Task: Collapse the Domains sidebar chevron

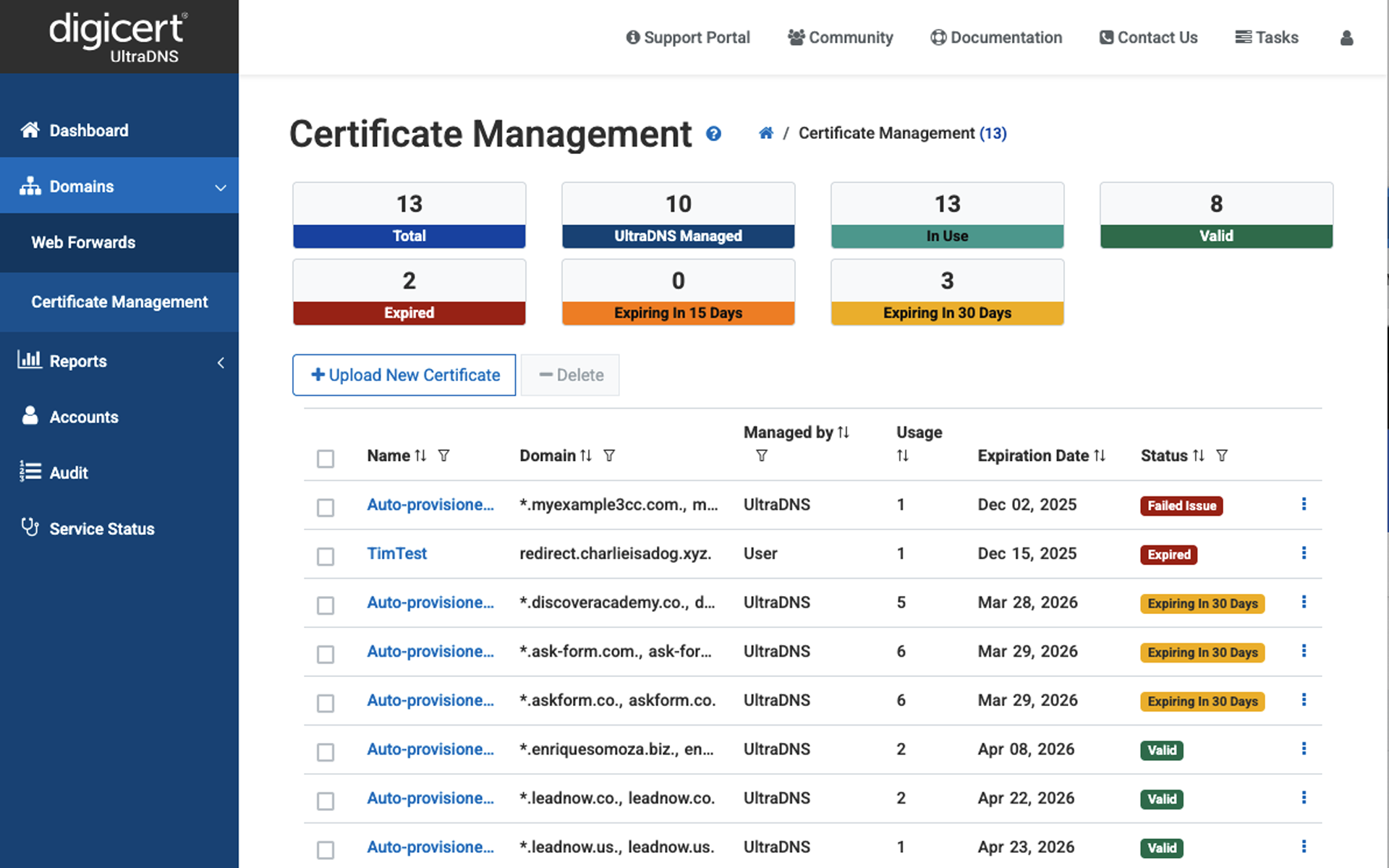Action: click(x=221, y=187)
